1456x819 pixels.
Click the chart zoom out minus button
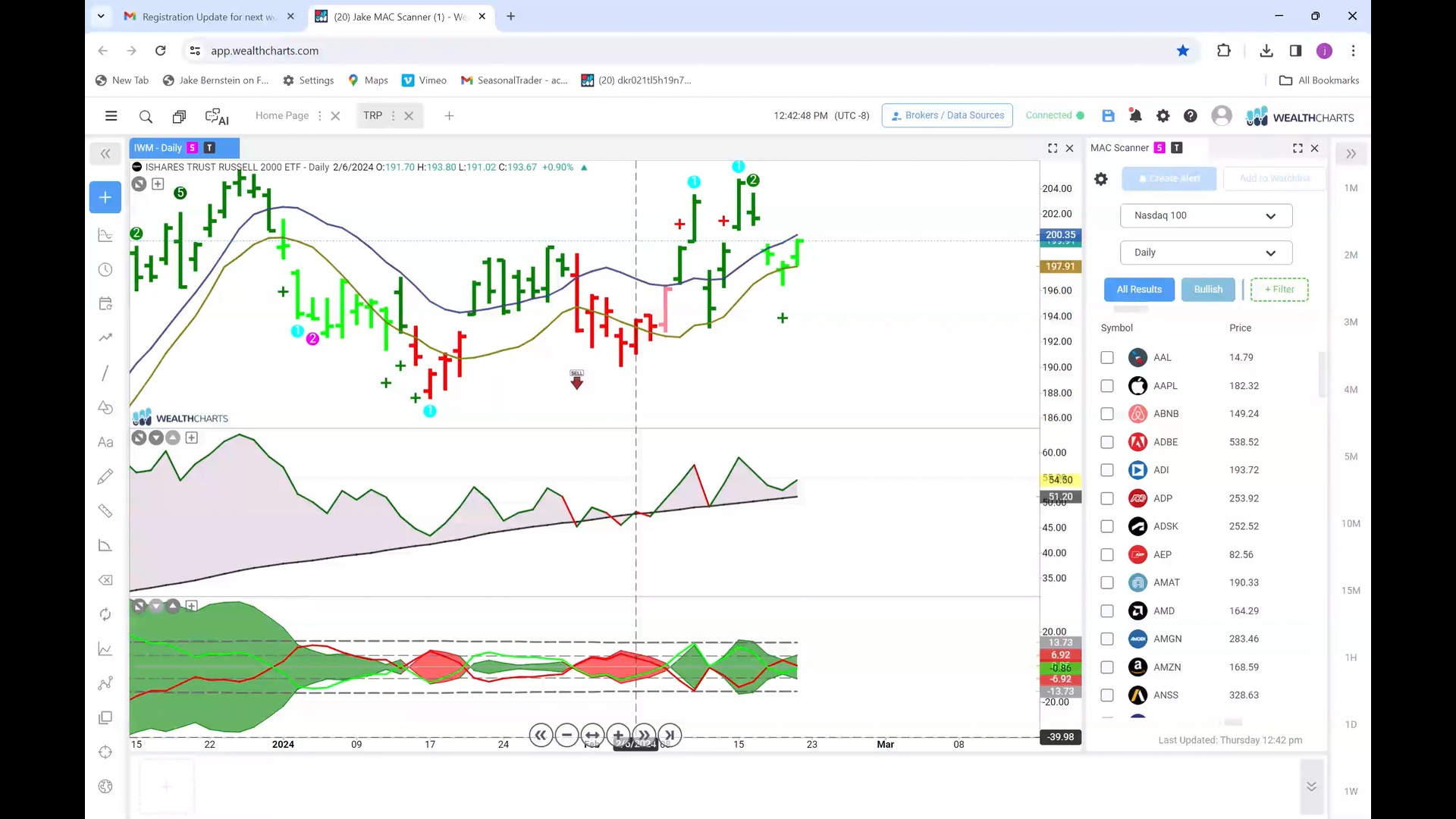(x=566, y=735)
